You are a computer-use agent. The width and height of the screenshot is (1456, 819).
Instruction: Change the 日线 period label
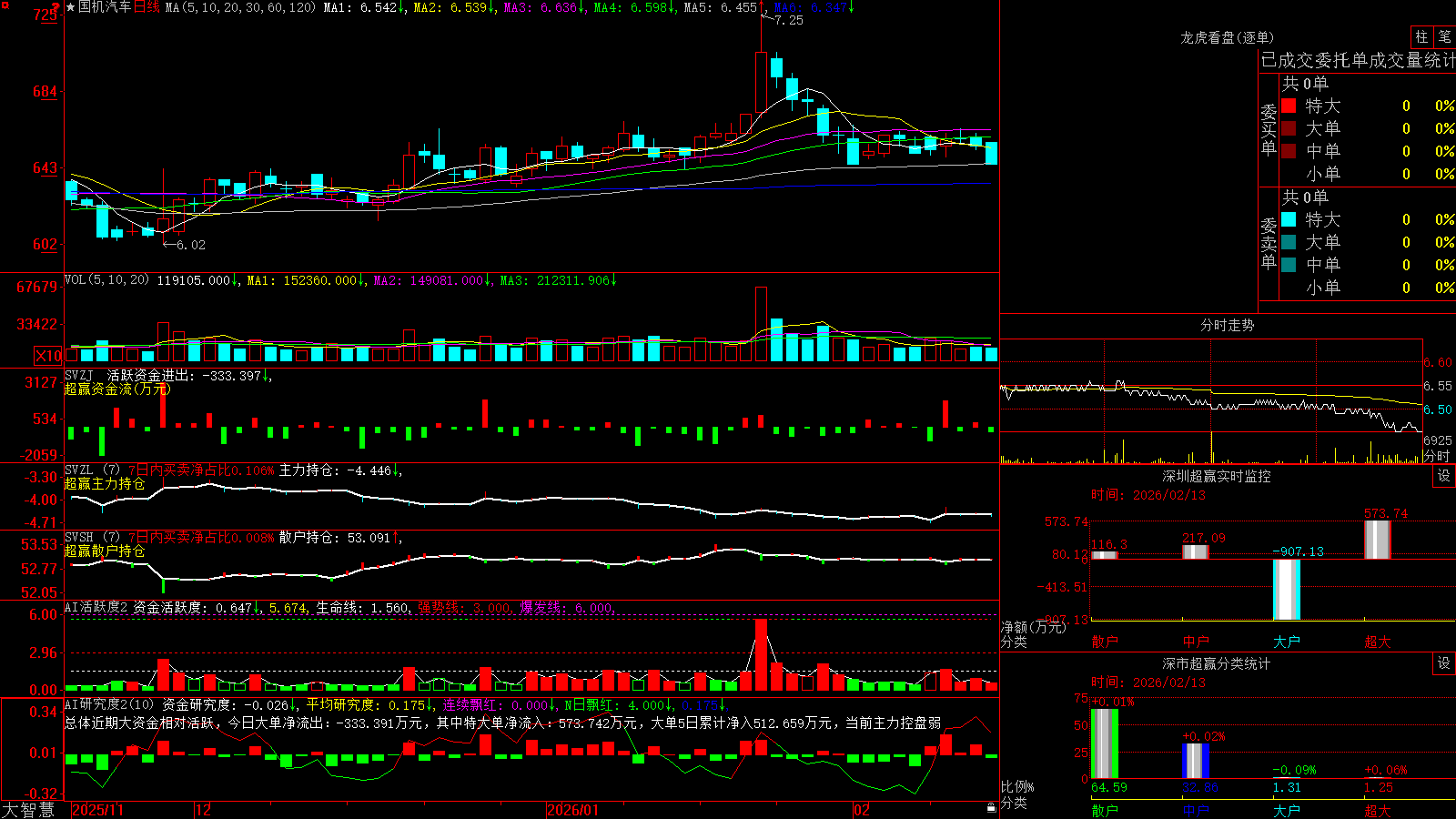[x=147, y=7]
